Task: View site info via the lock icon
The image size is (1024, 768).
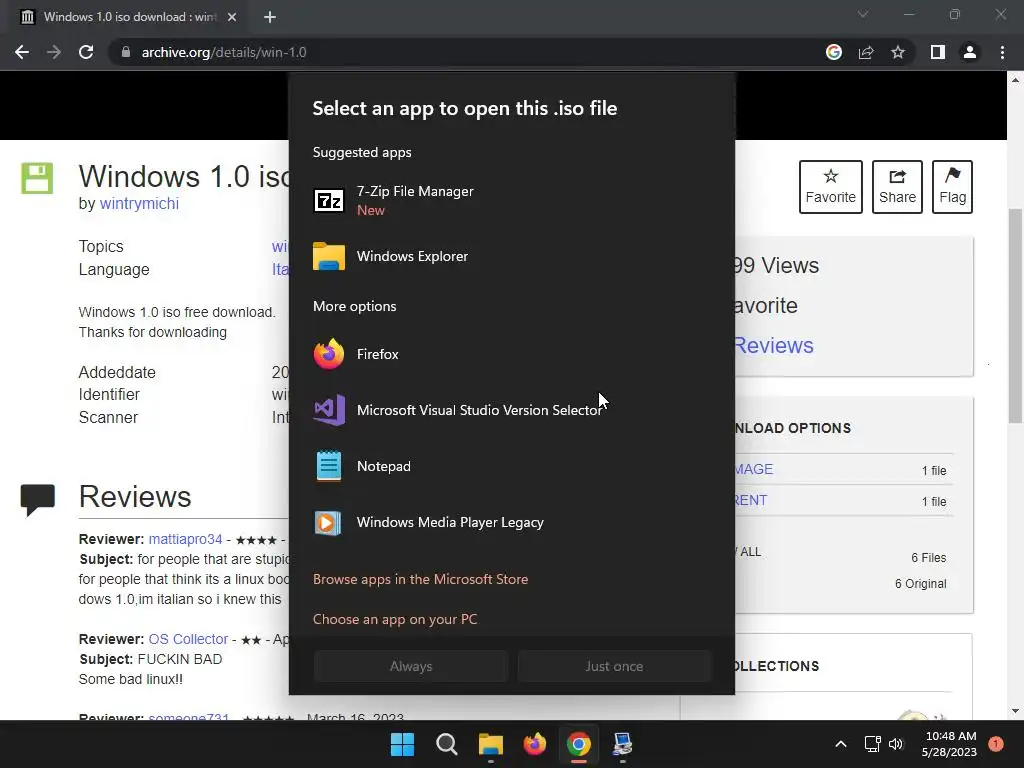Action: (x=126, y=52)
